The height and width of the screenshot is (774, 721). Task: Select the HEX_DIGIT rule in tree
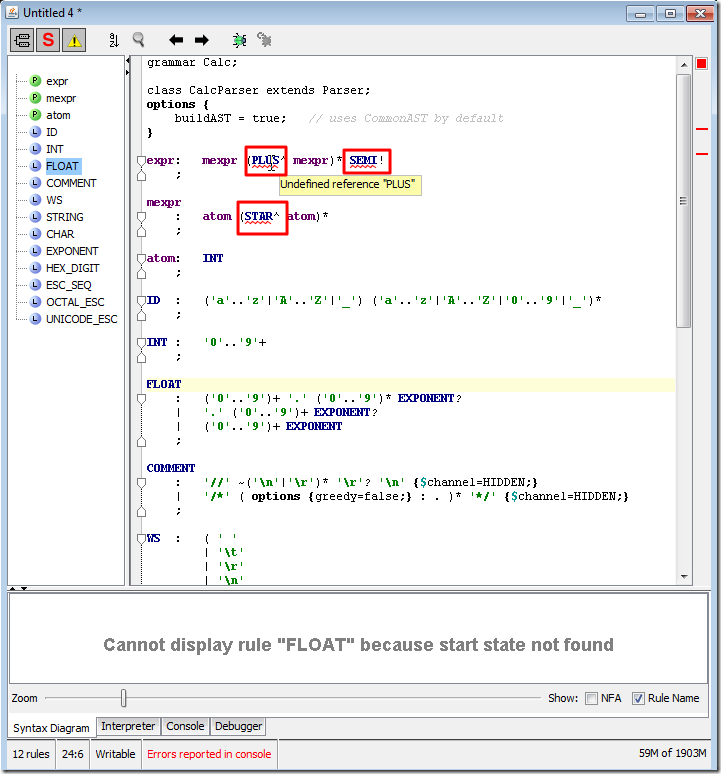[73, 268]
